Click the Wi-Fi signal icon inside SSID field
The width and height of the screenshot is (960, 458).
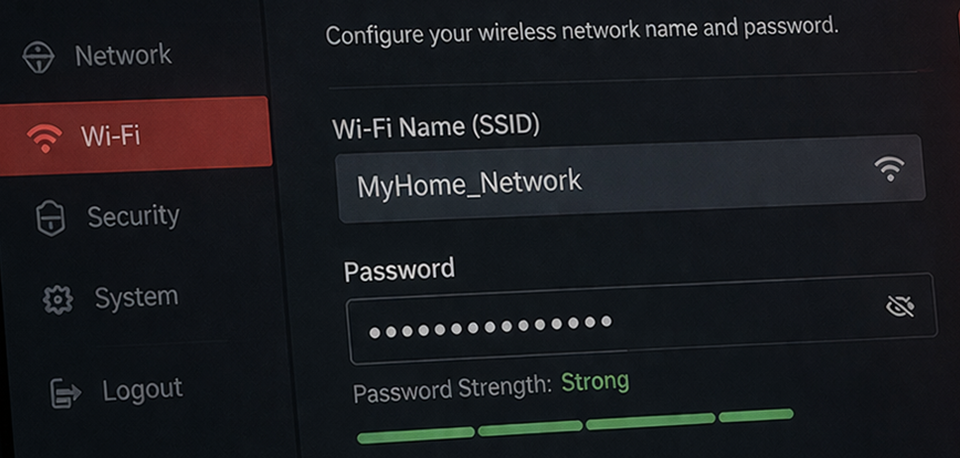pyautogui.click(x=888, y=168)
